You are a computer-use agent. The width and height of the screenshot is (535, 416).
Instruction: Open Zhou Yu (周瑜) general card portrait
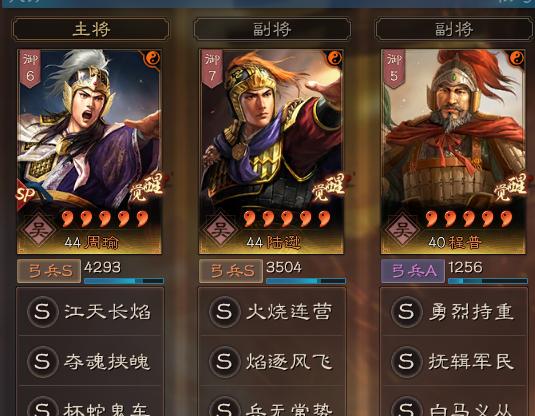(x=89, y=152)
